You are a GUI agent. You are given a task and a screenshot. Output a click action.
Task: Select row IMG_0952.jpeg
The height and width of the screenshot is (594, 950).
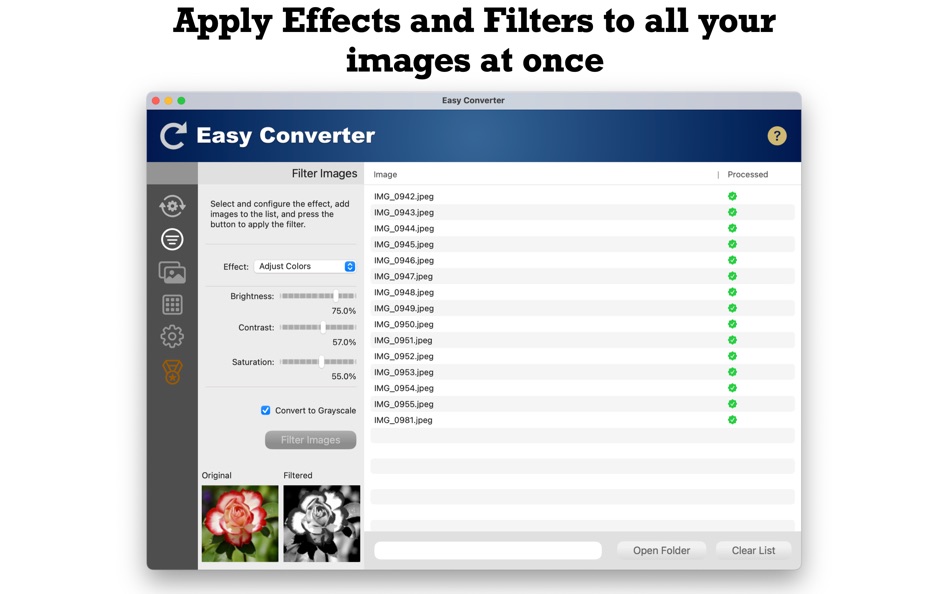(582, 356)
